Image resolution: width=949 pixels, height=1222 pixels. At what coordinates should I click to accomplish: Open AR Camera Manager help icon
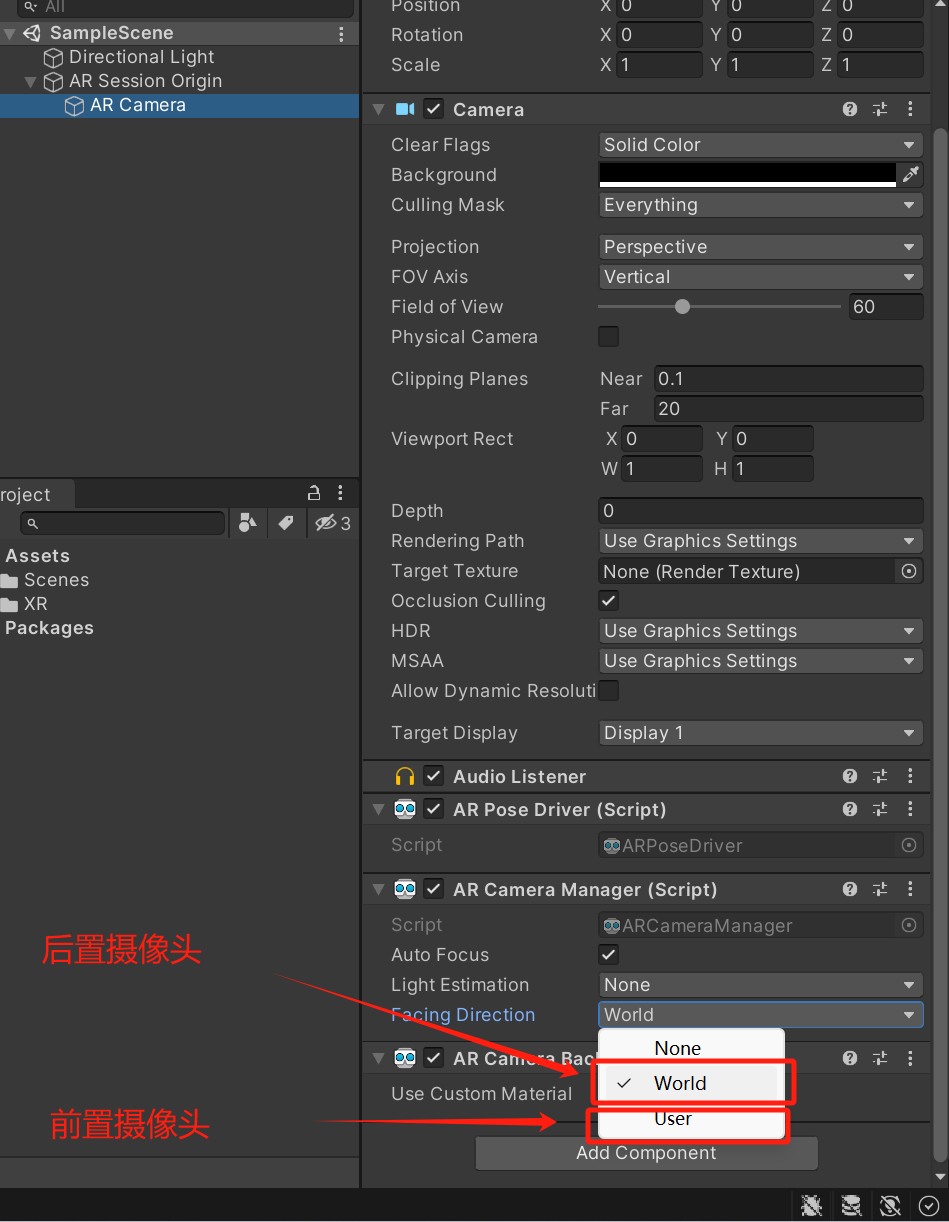click(x=850, y=889)
